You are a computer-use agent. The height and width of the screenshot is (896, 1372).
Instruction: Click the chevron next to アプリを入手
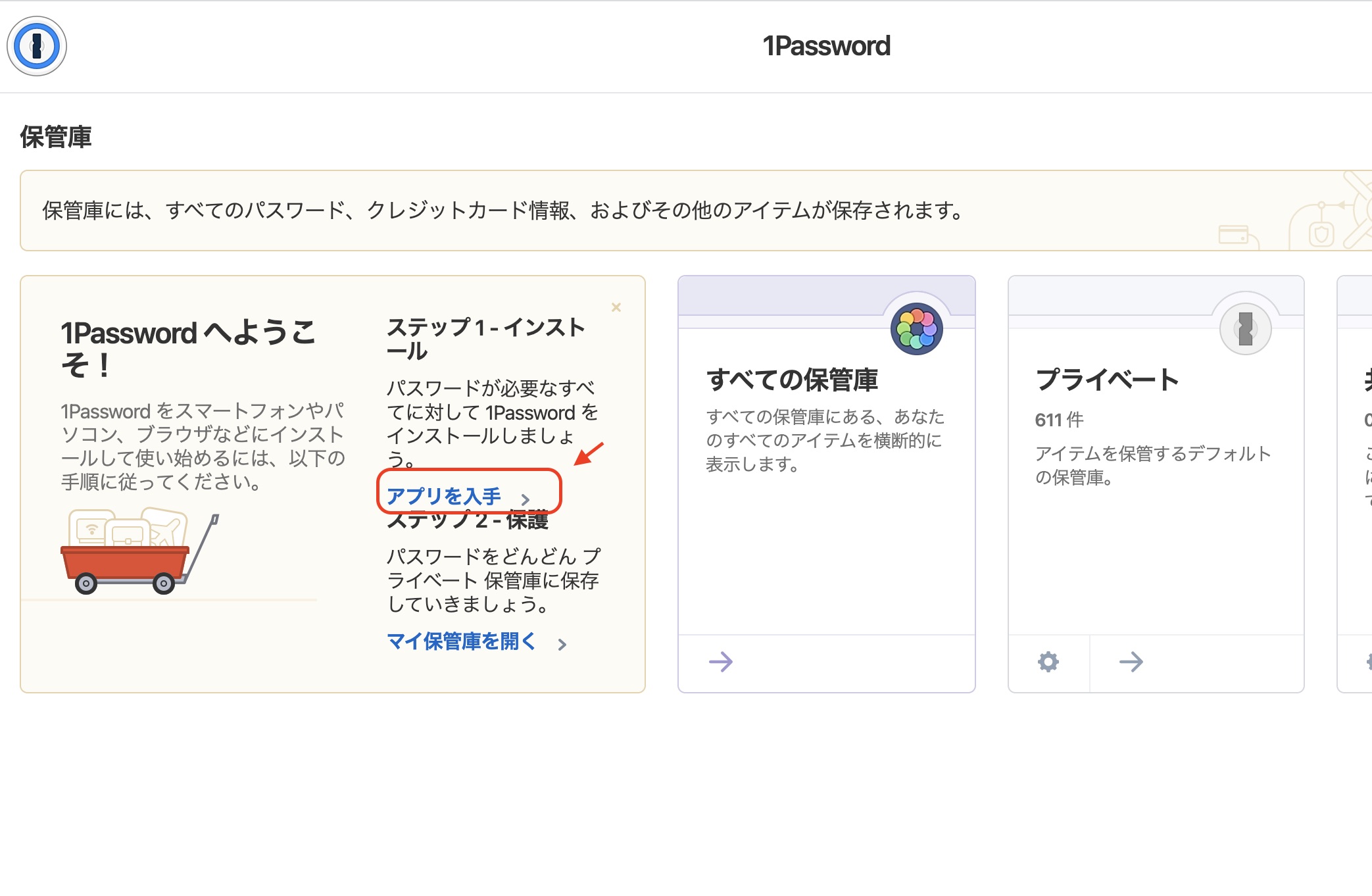525,499
